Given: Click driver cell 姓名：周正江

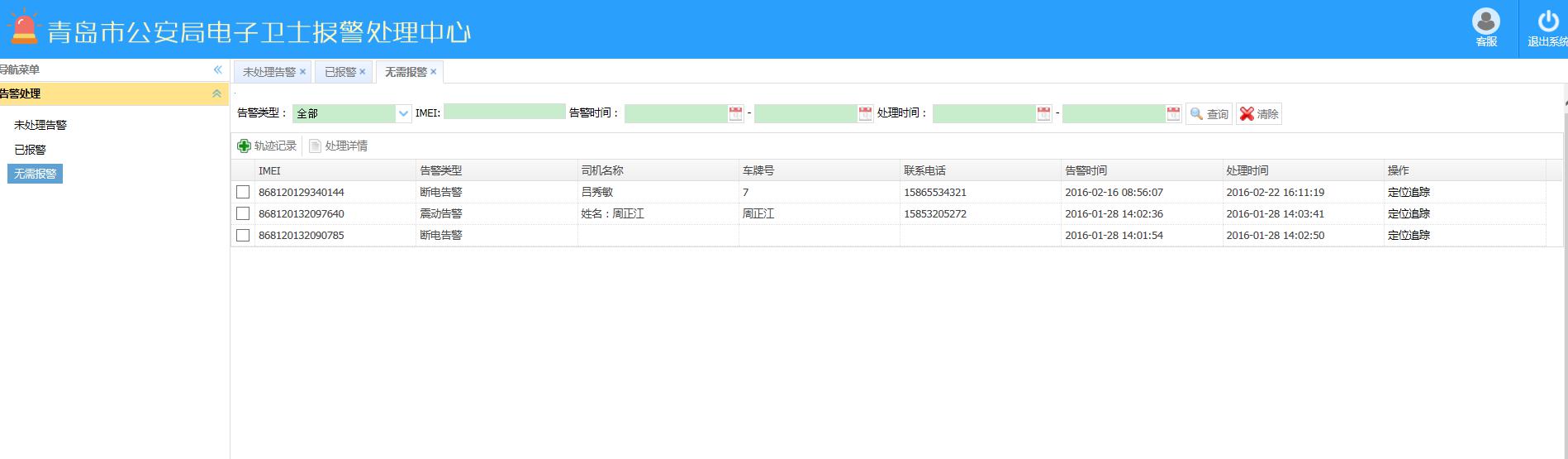Looking at the screenshot, I should [612, 213].
